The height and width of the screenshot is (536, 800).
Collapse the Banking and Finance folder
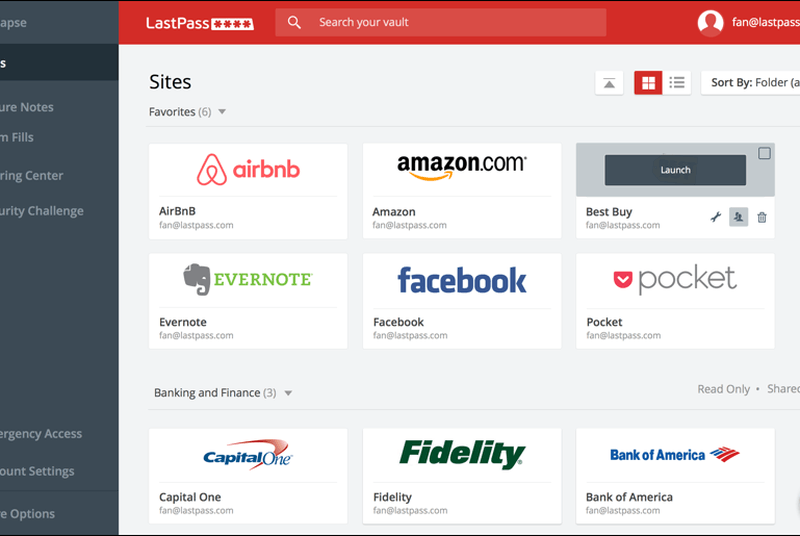pos(288,393)
